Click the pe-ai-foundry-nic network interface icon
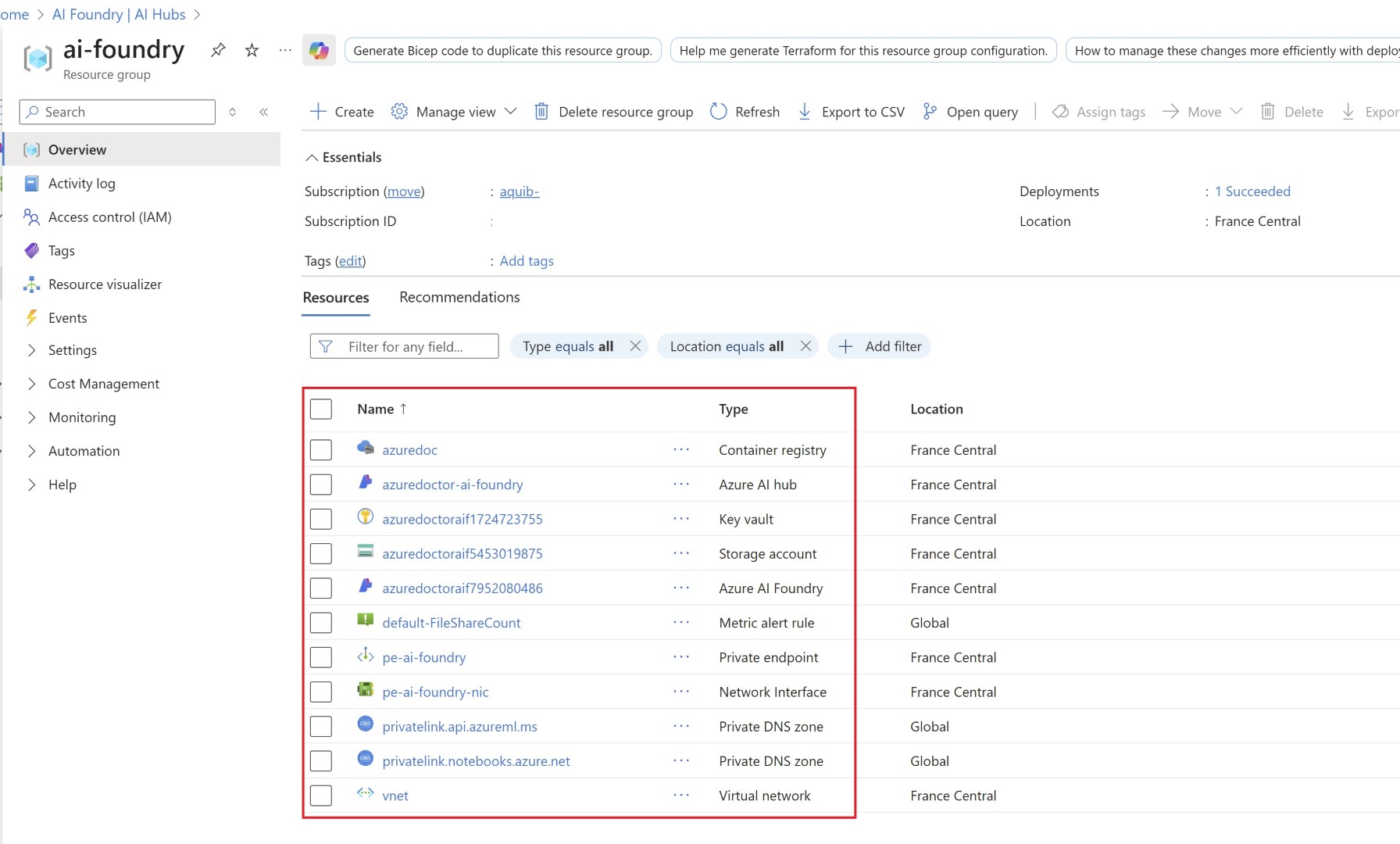Viewport: 1400px width, 844px height. 365,689
